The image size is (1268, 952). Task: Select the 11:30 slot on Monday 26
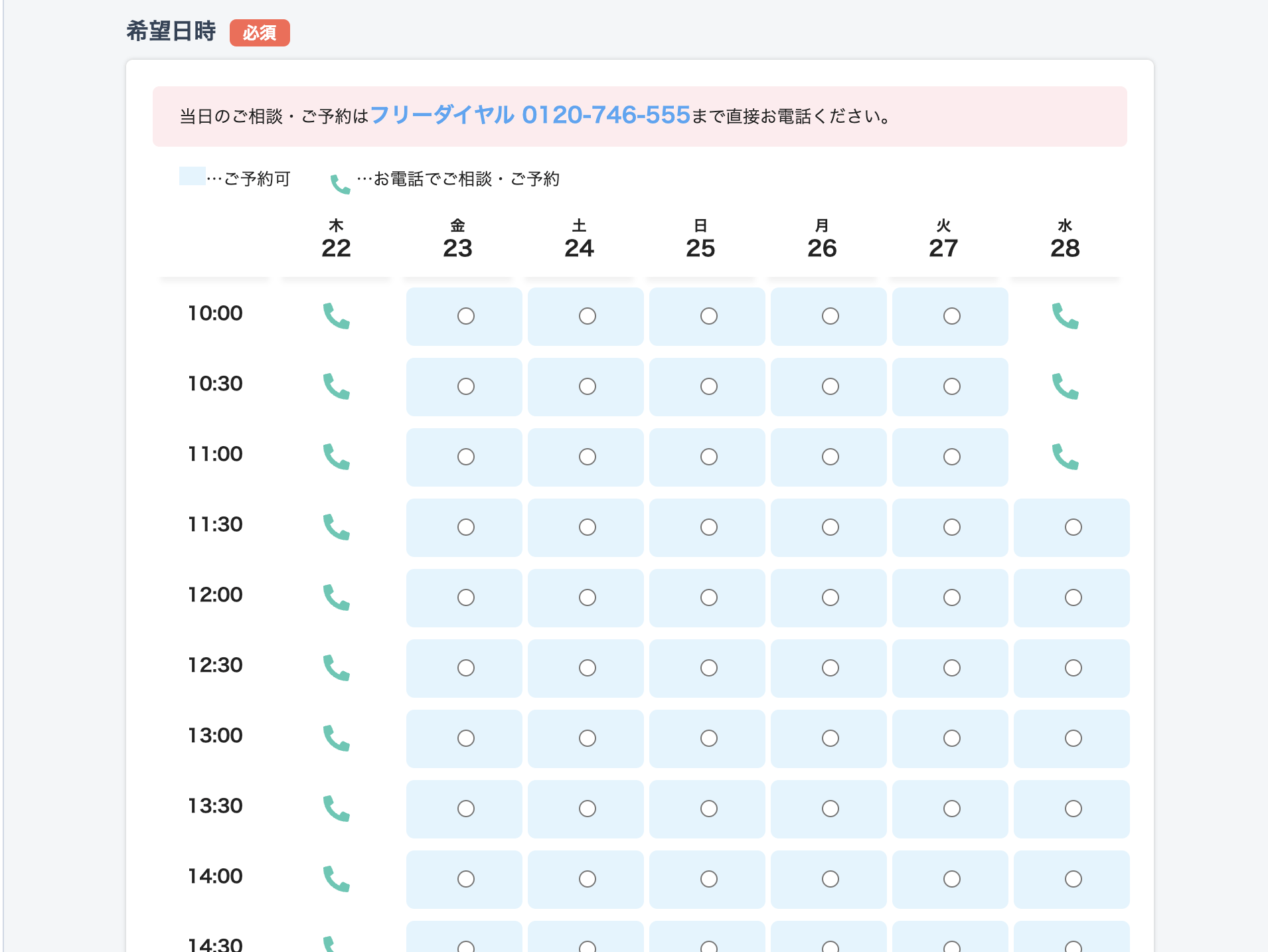pyautogui.click(x=829, y=527)
